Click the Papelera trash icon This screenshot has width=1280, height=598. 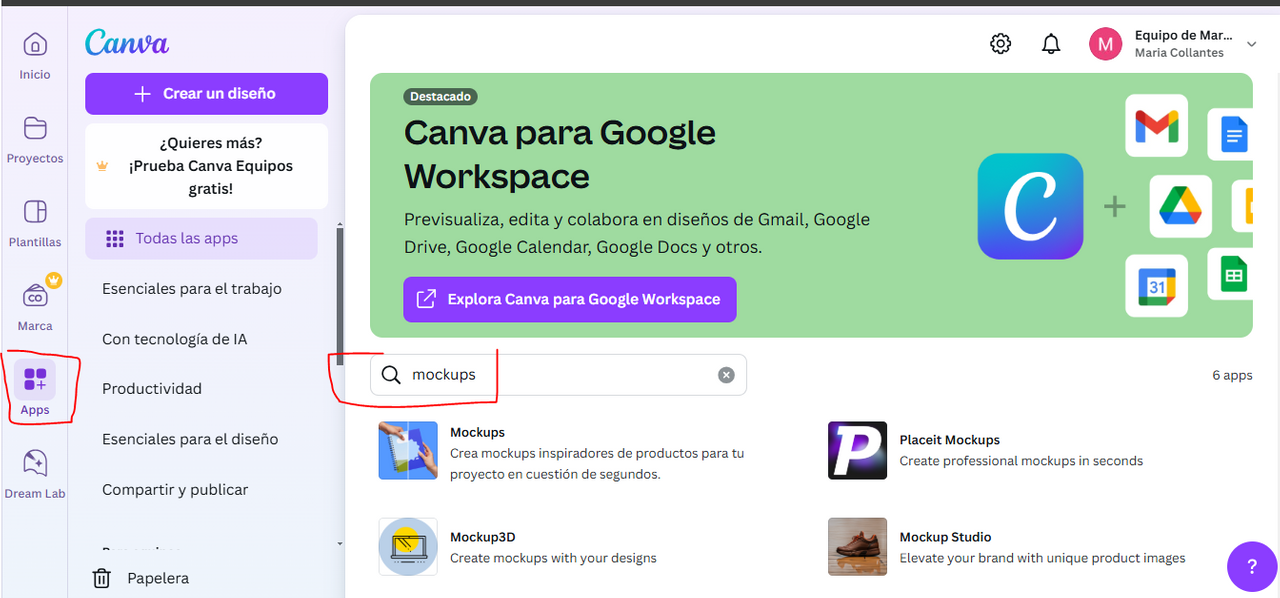101,578
